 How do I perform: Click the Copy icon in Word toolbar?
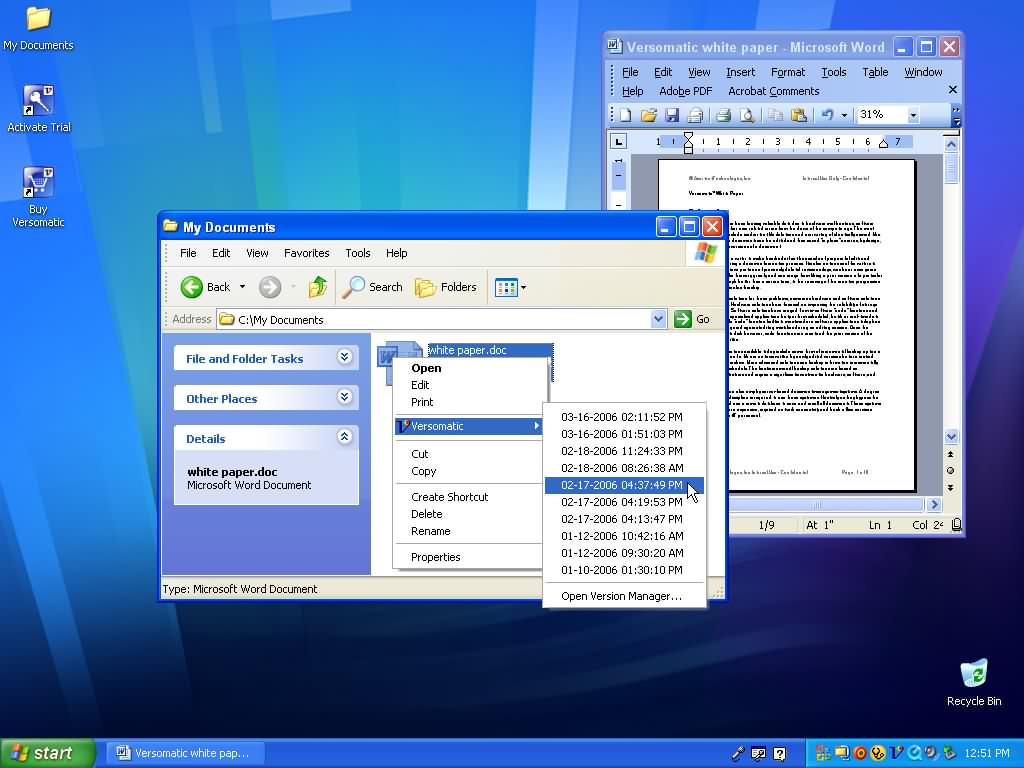[x=775, y=116]
